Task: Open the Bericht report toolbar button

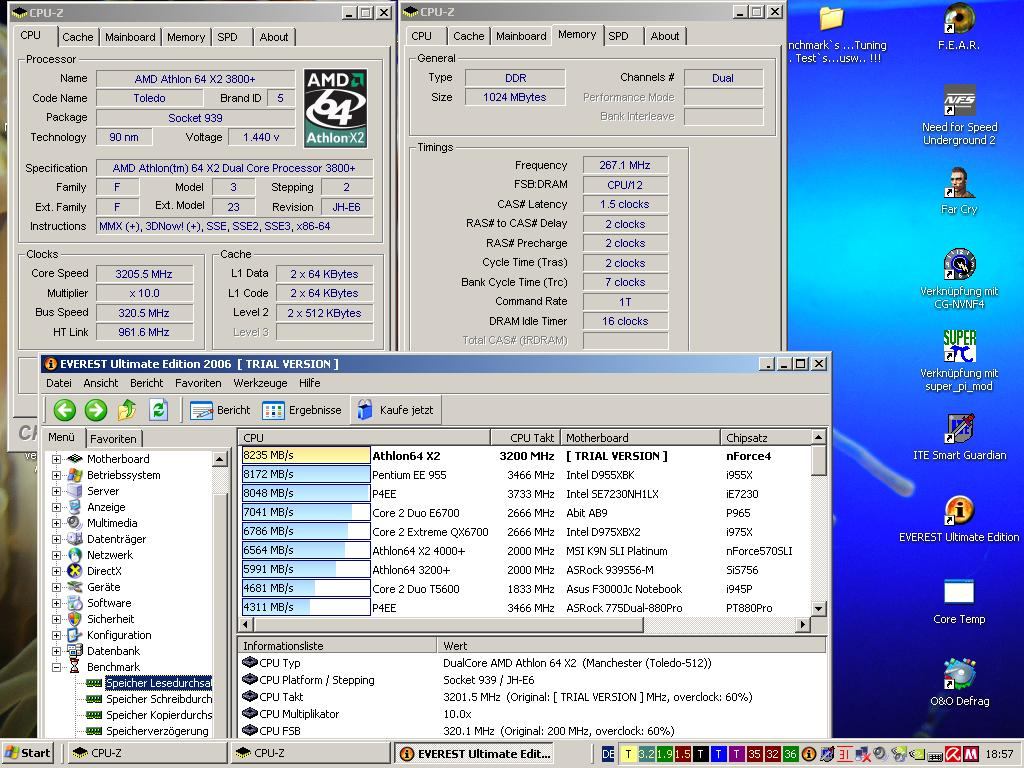Action: (x=220, y=410)
